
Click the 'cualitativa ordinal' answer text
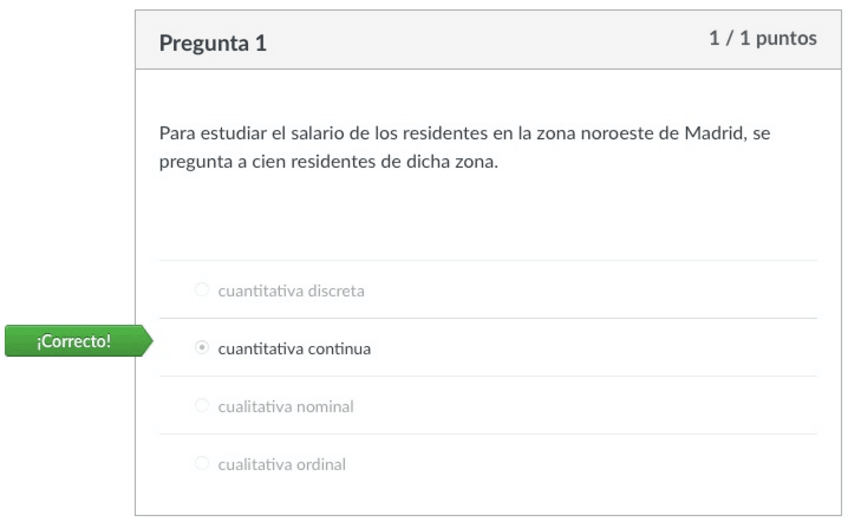pos(282,465)
